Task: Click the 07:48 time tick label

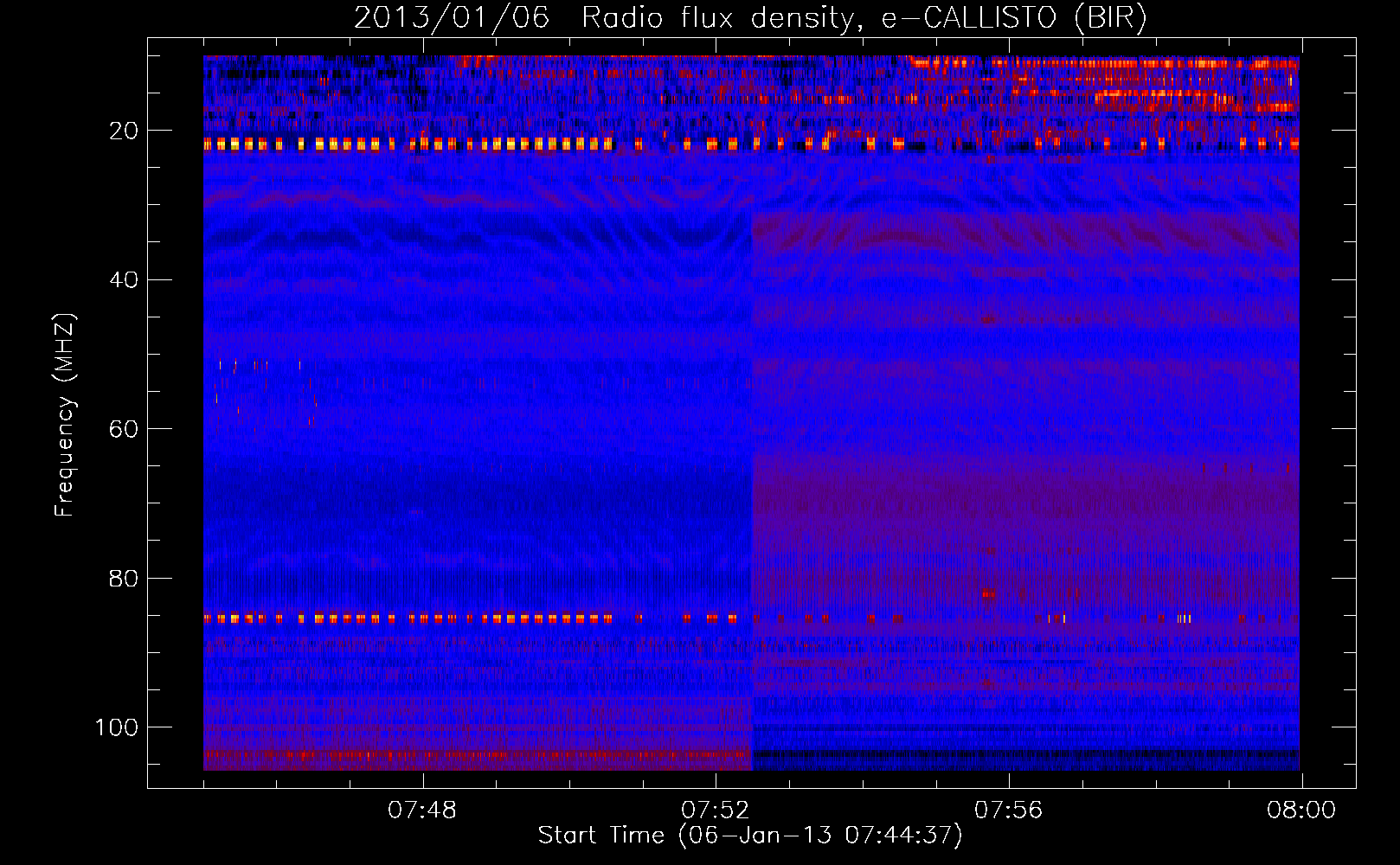Action: coord(422,811)
